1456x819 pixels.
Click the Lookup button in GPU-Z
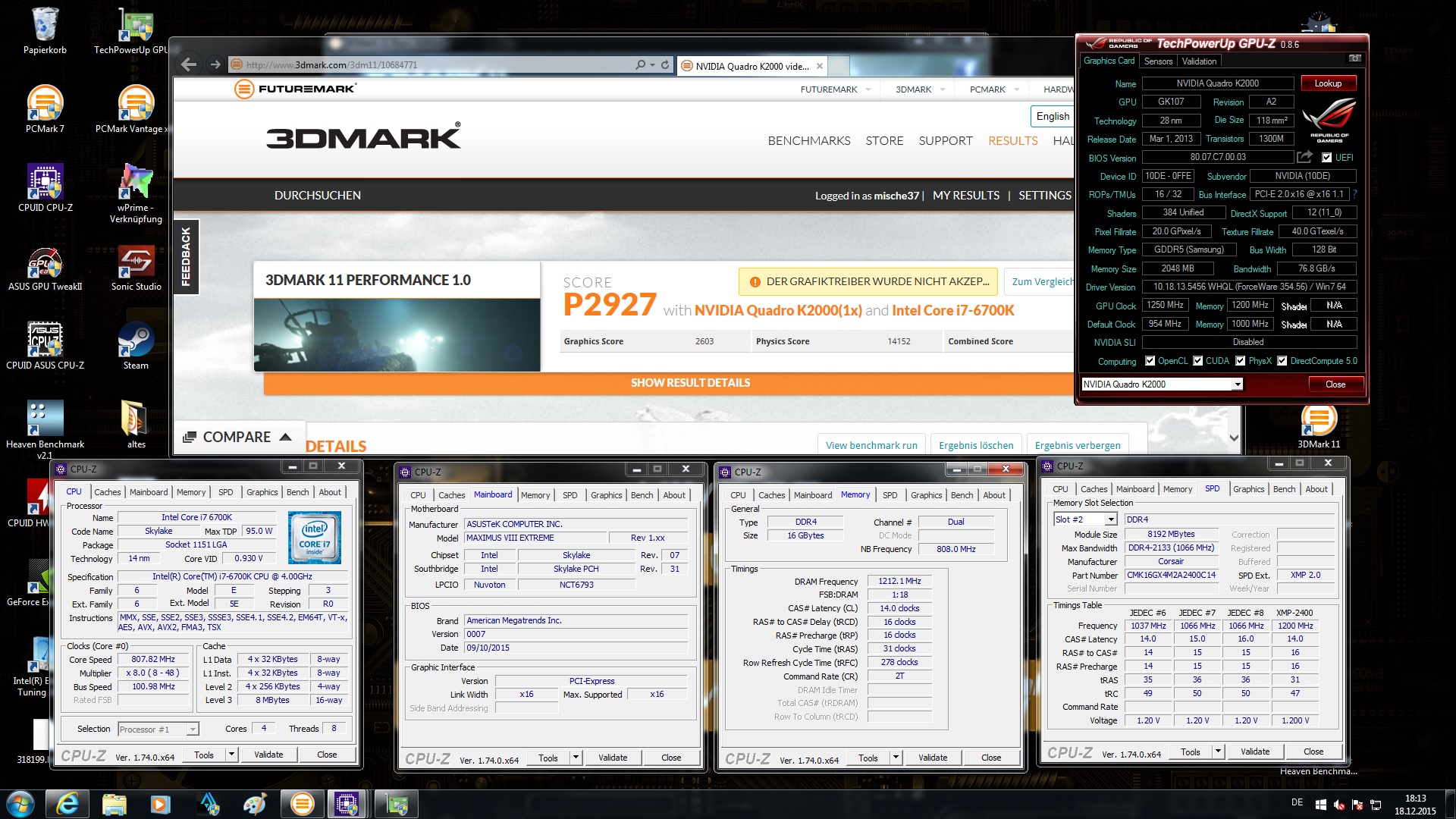[x=1328, y=83]
